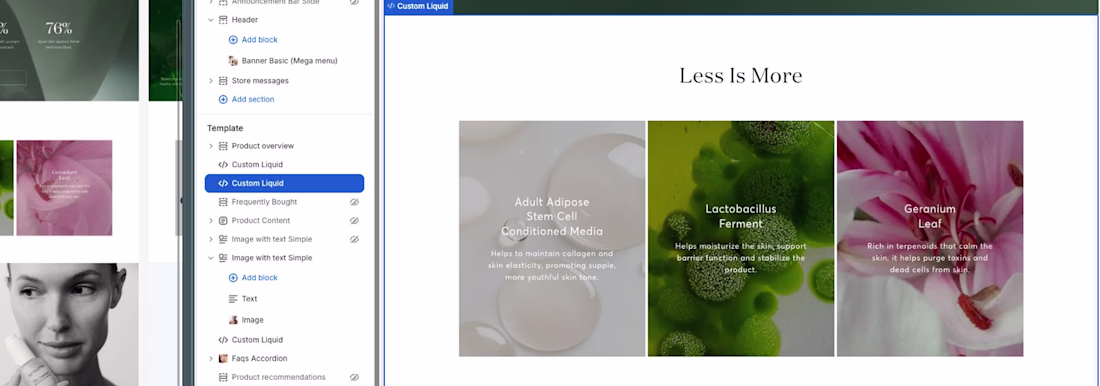Screen dimensions: 1100x386
Task: Click the code icon of the highlighted Custom Liquid row
Action: tap(223, 183)
